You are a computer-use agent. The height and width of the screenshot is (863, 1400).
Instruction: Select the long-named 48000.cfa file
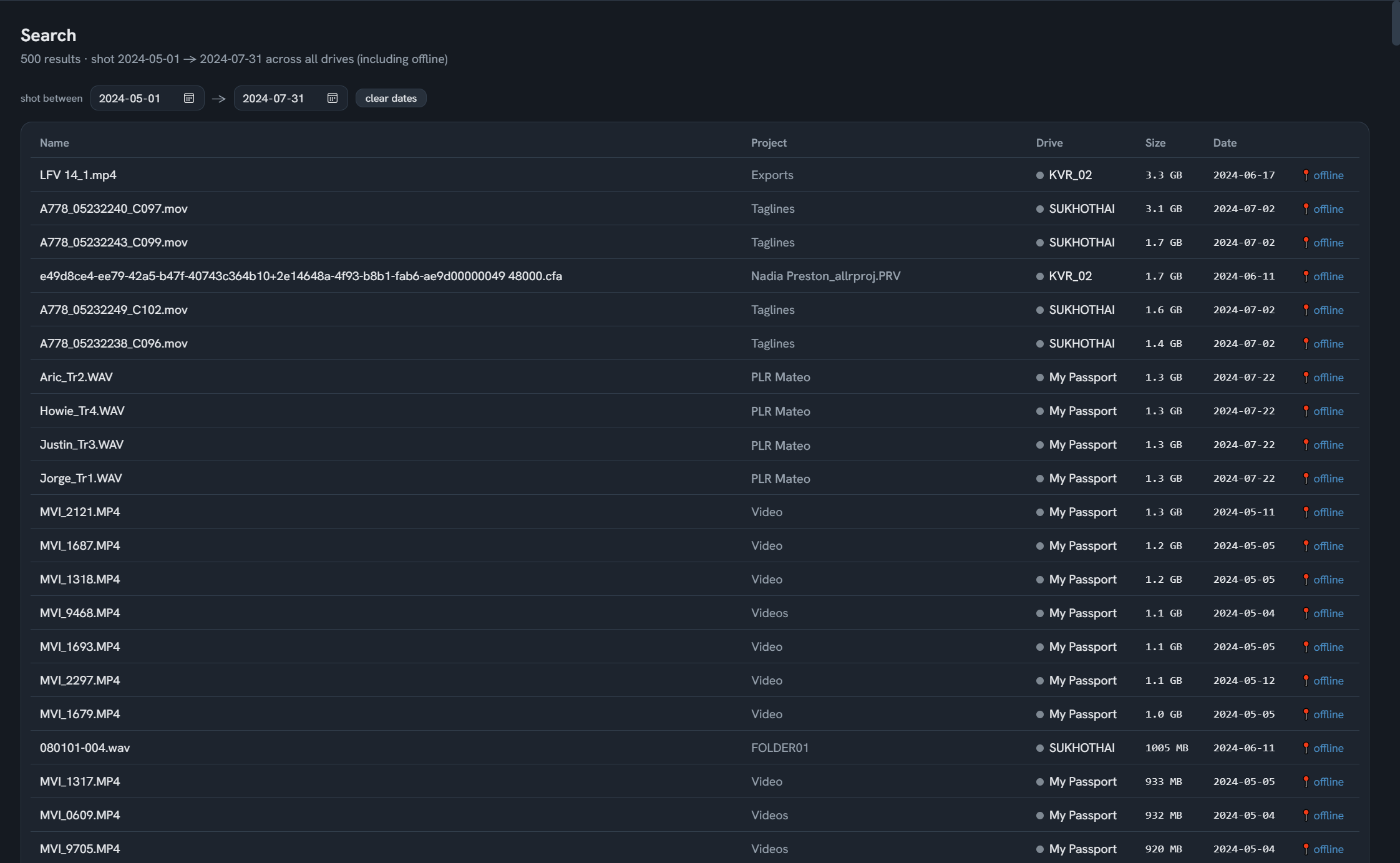click(x=301, y=276)
